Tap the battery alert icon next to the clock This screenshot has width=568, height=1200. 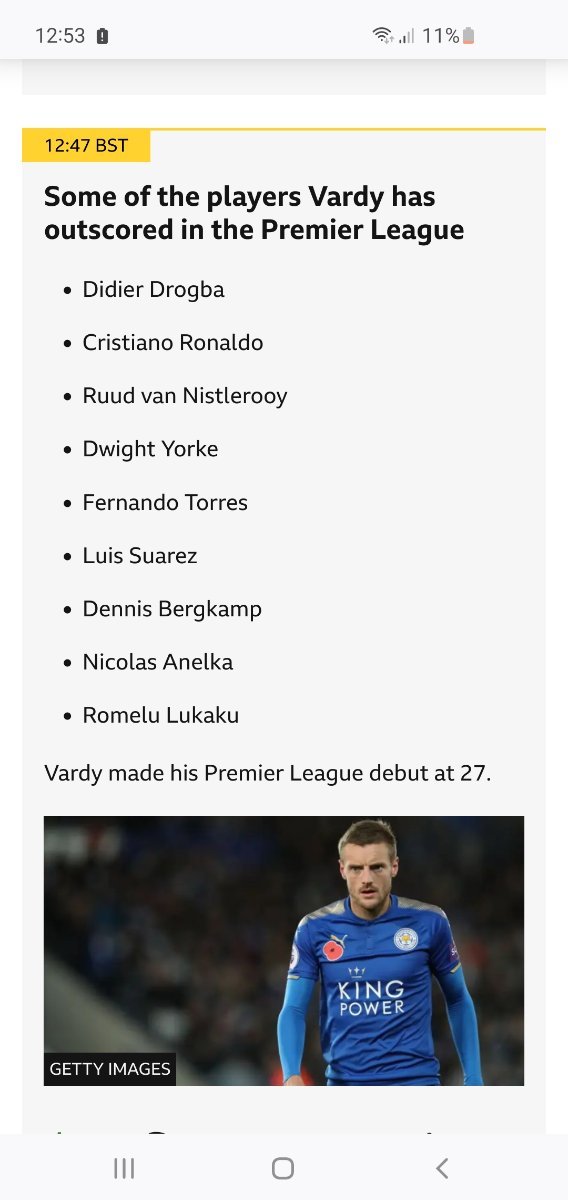[x=102, y=36]
